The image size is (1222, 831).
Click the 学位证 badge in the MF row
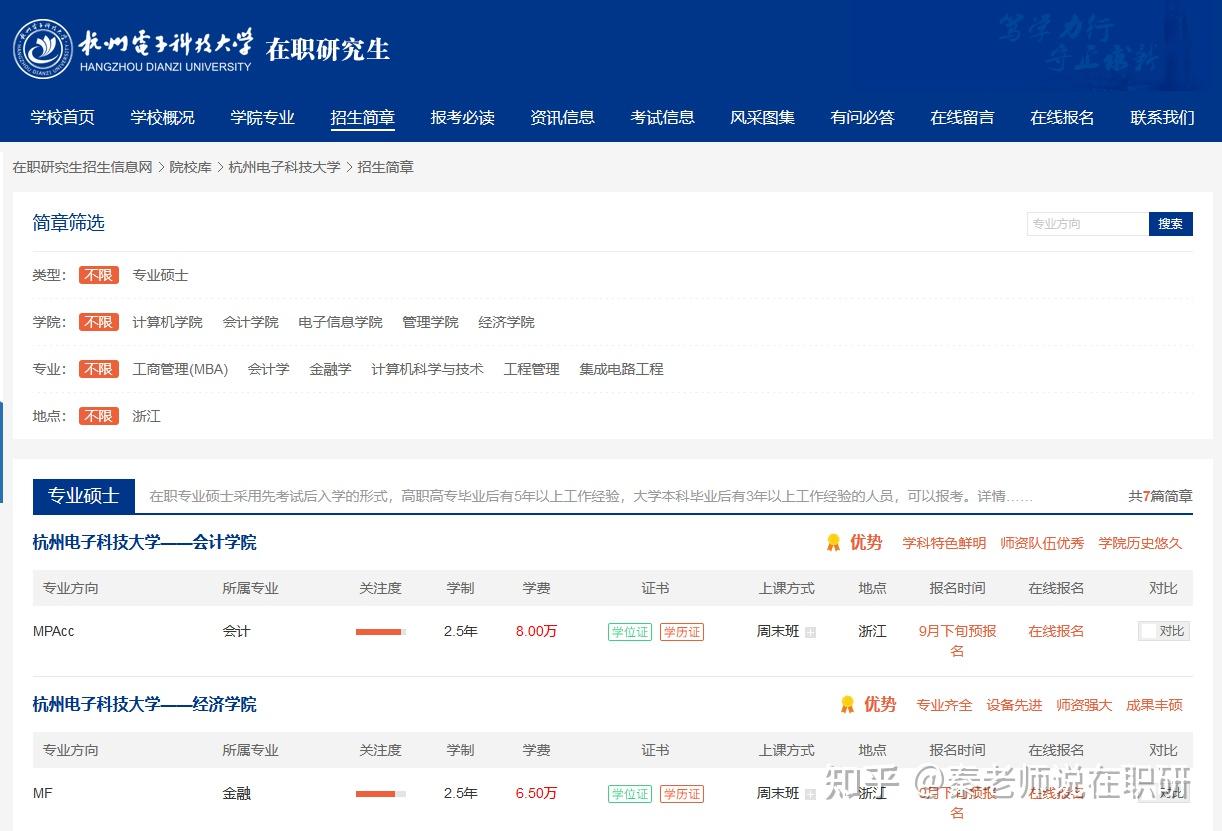630,794
